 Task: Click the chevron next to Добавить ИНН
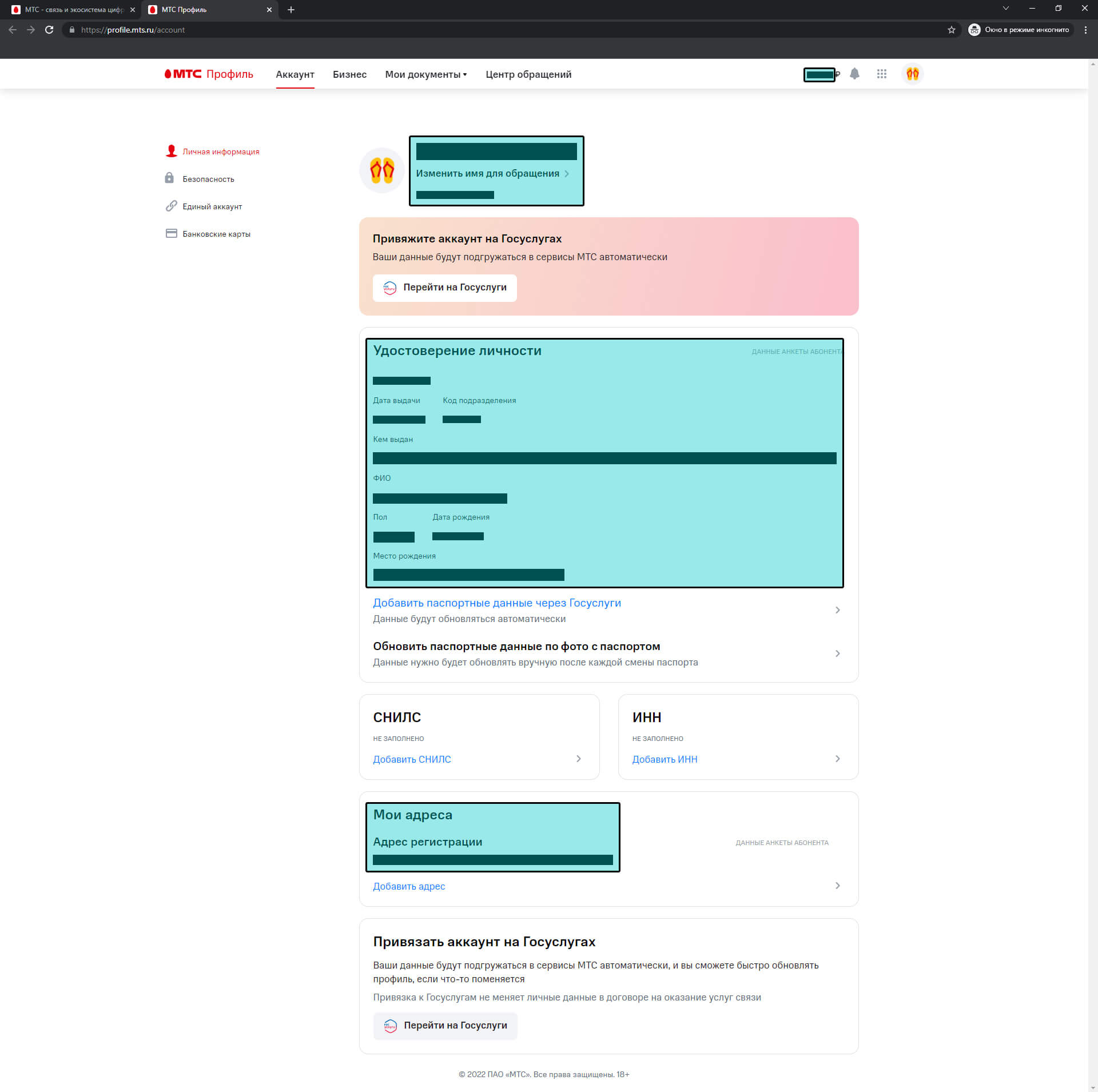[837, 759]
